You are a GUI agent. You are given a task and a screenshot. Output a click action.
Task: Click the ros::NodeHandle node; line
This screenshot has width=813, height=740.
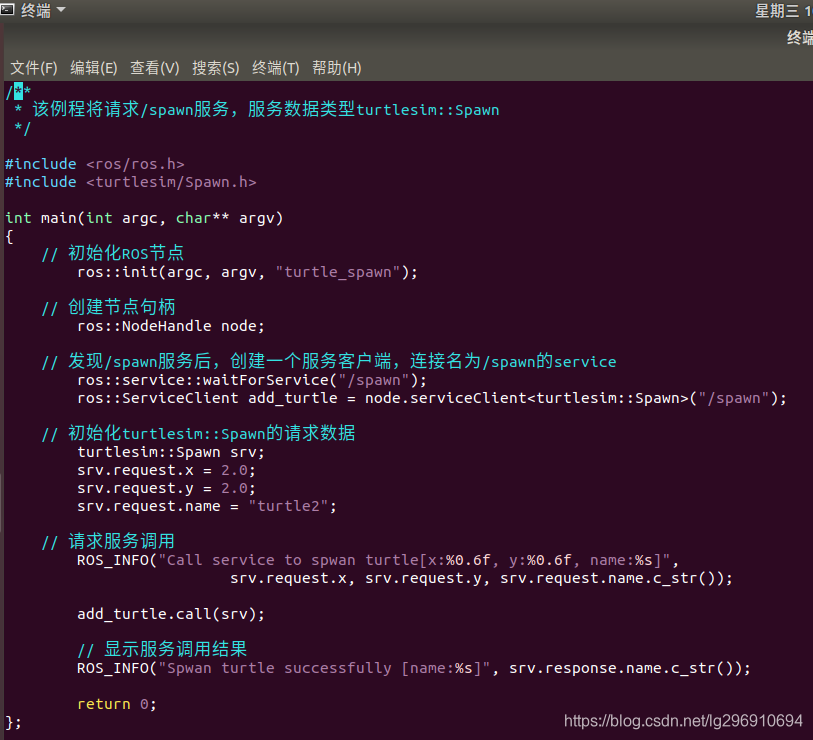171,326
